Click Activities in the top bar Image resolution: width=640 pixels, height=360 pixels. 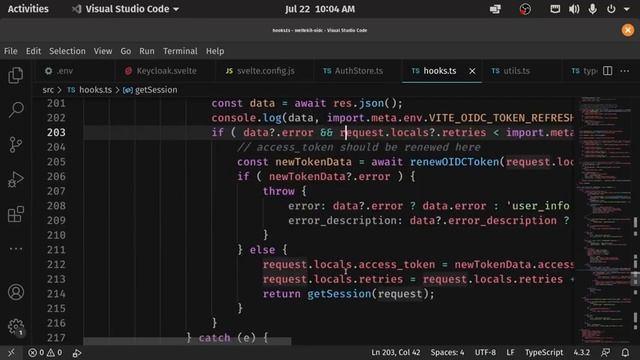click(28, 9)
